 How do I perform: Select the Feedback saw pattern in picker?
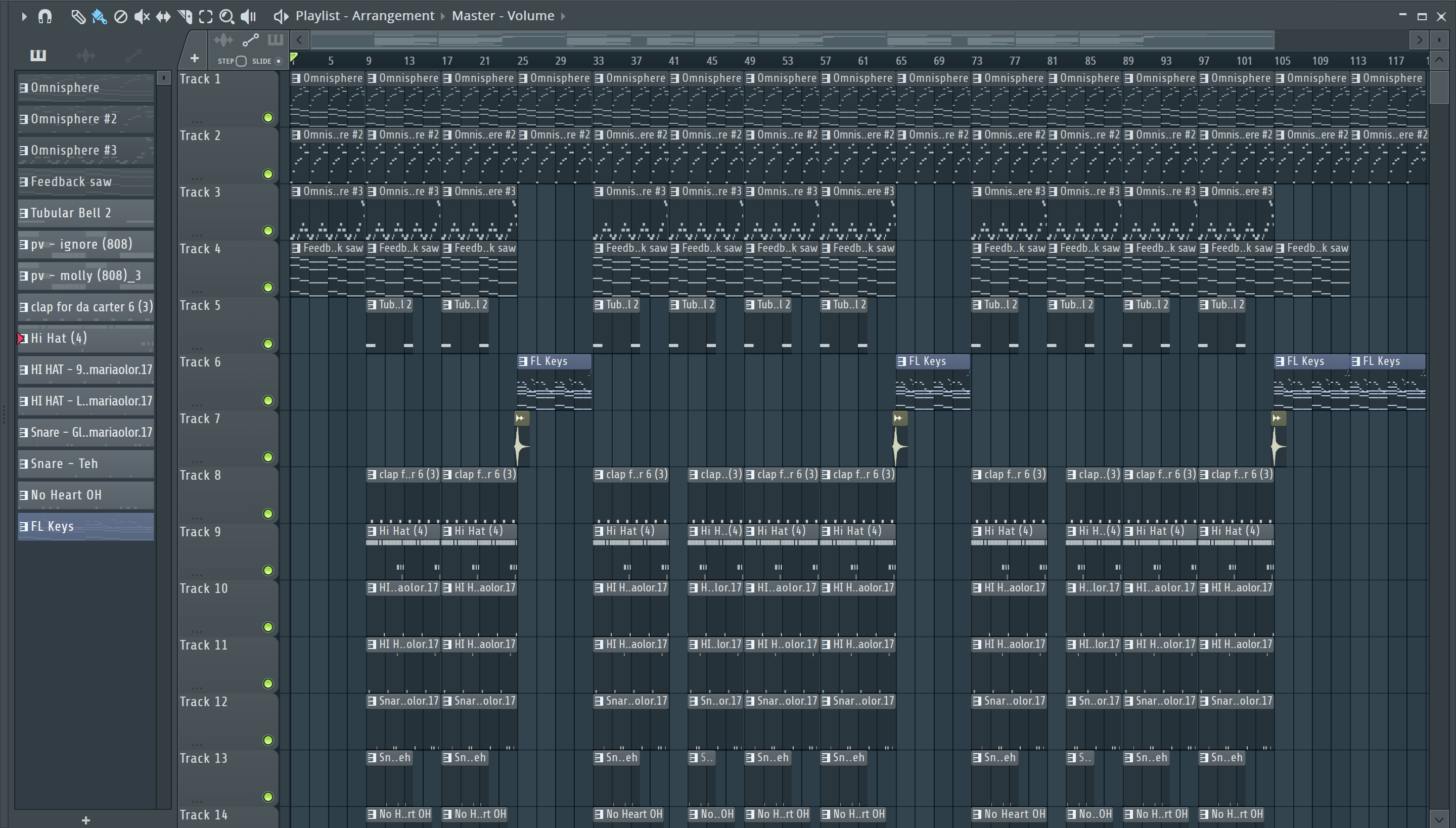[86, 182]
